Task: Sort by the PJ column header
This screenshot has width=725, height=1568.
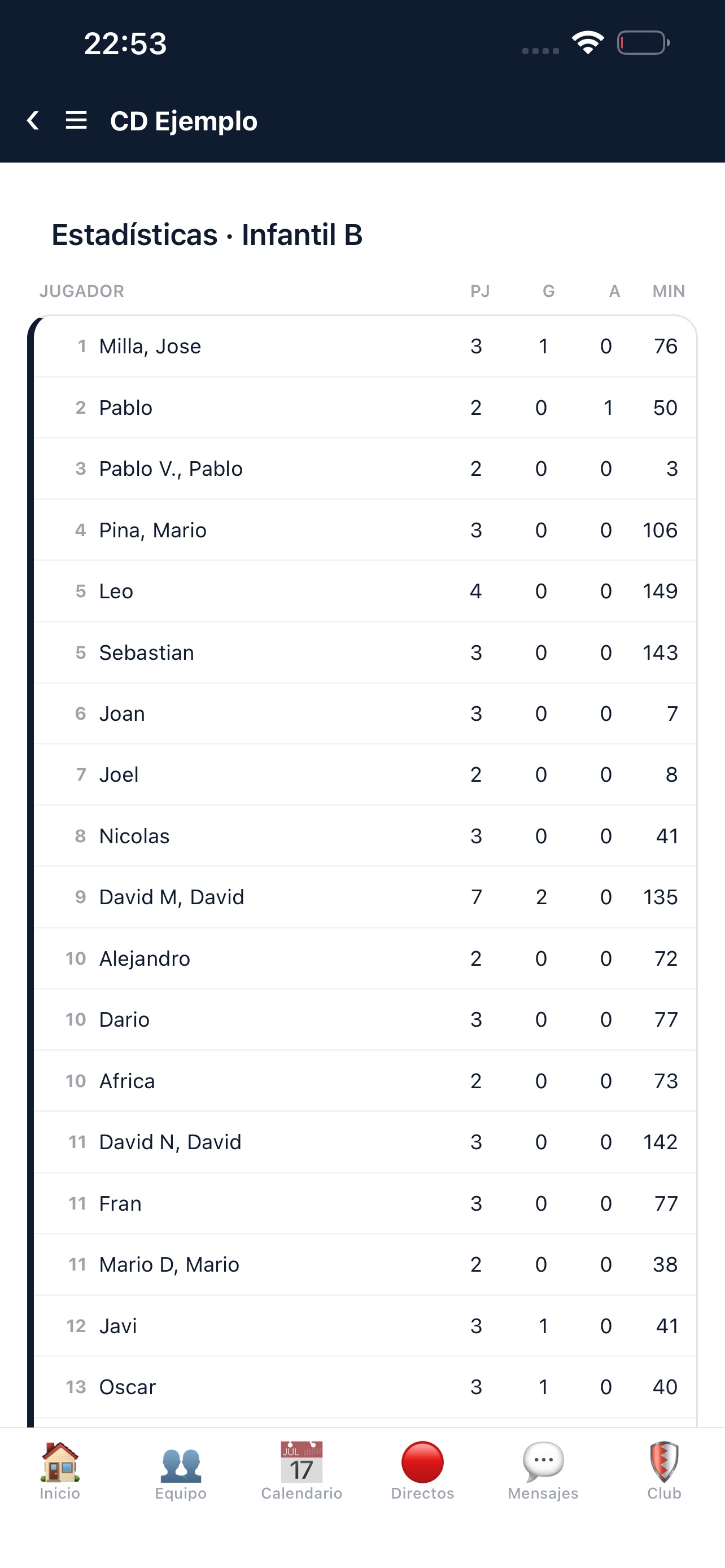Action: (x=480, y=292)
